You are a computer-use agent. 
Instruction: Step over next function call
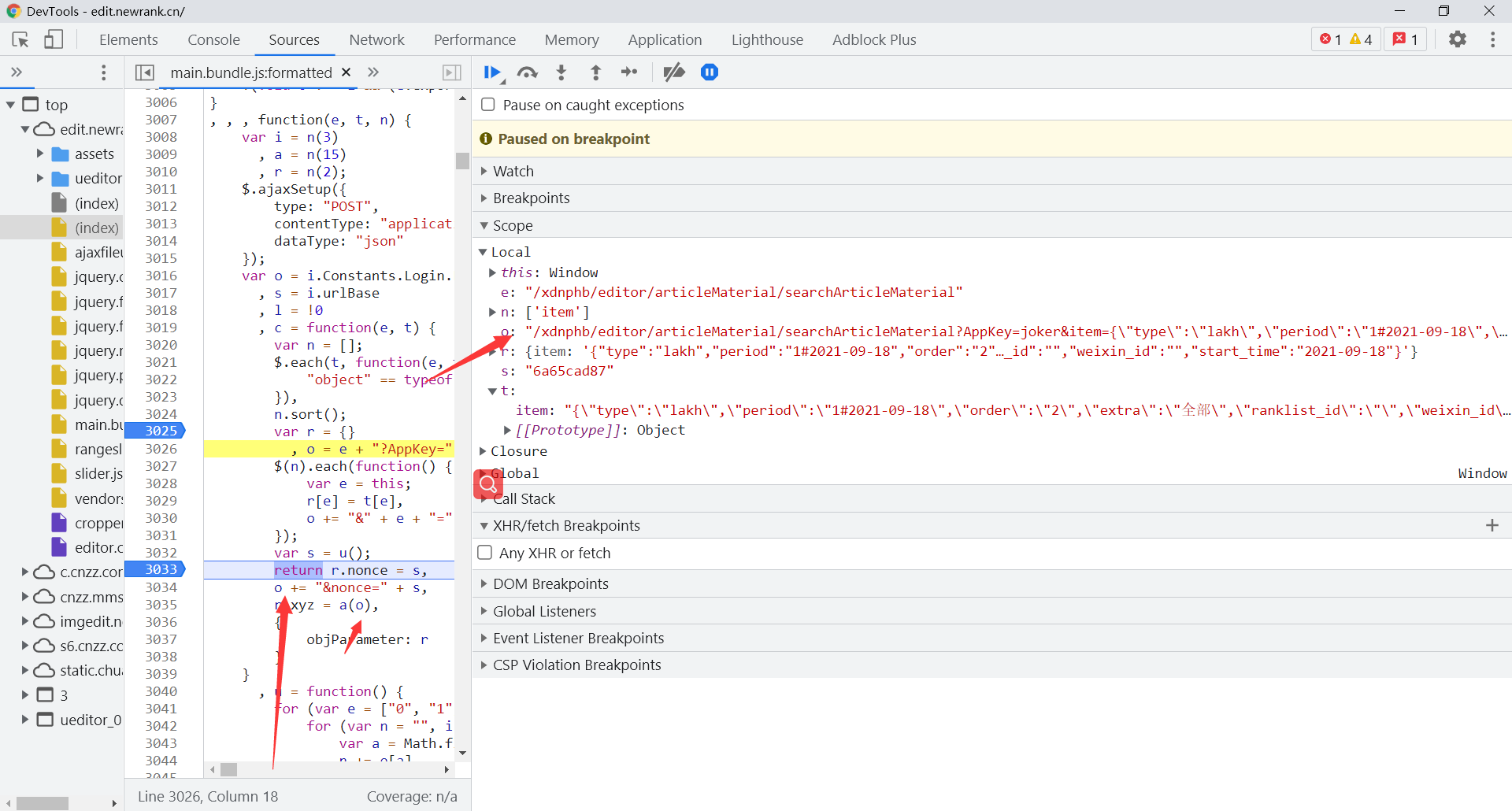527,72
